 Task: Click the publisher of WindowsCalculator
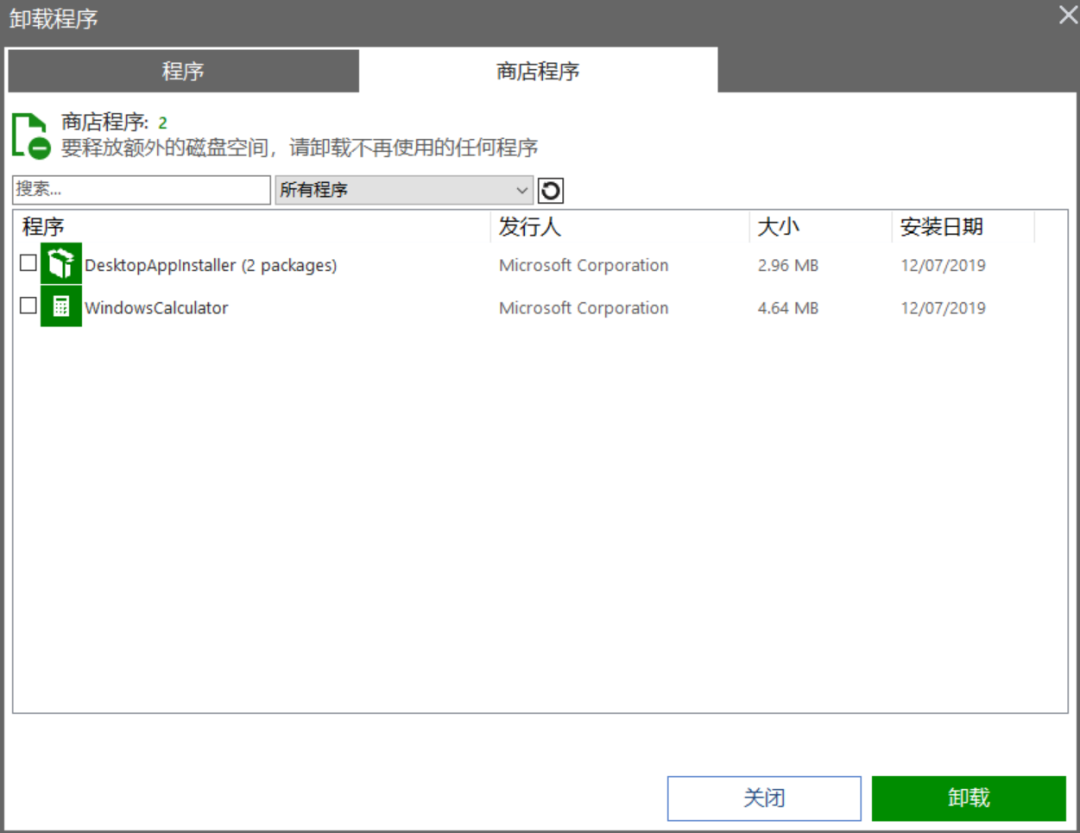point(583,308)
